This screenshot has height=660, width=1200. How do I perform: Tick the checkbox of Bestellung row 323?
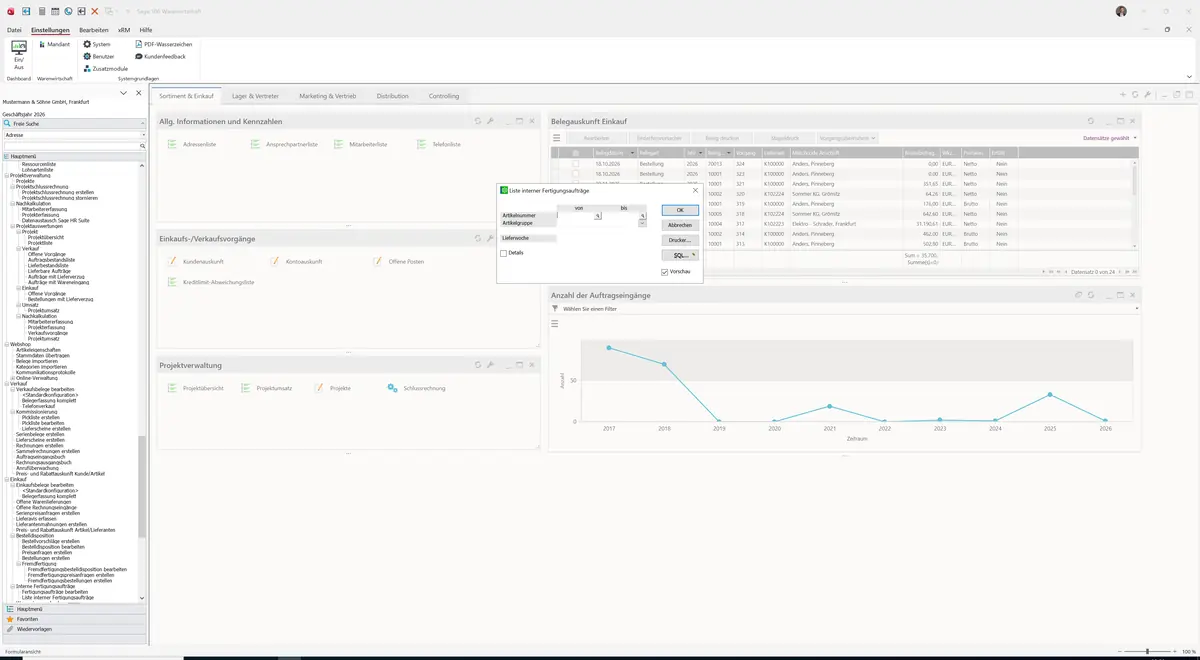(x=576, y=174)
